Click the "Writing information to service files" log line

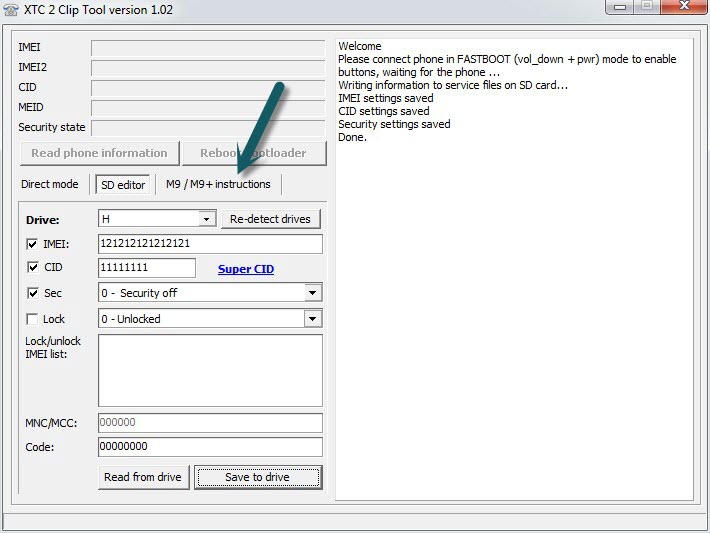point(453,85)
